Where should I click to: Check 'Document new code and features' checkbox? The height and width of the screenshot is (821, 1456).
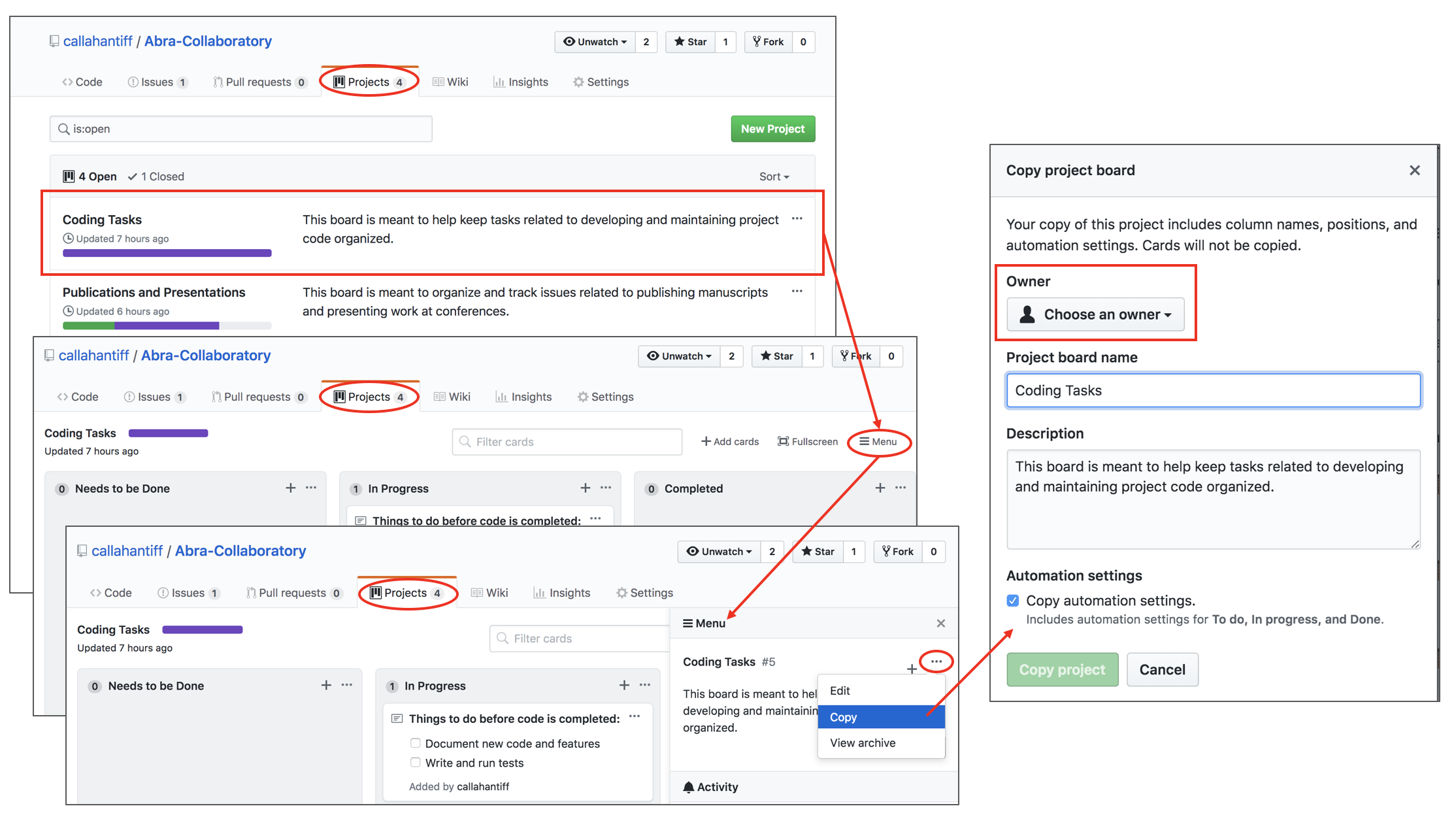pyautogui.click(x=415, y=743)
